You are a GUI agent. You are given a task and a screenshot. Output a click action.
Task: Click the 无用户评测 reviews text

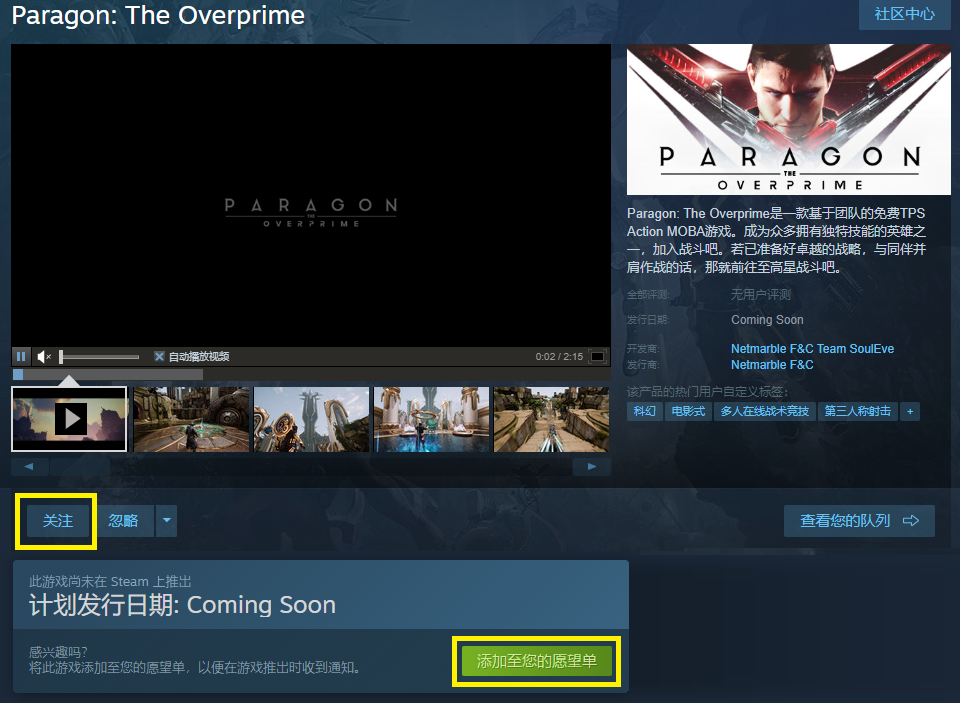pos(760,294)
